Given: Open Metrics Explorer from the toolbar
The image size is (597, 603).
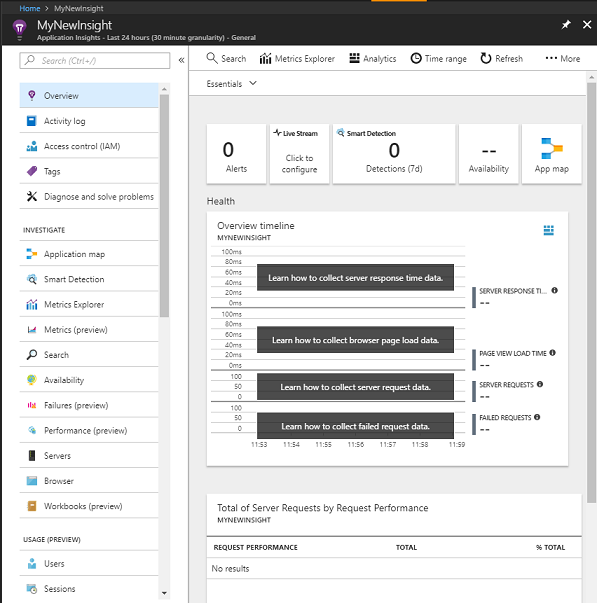Looking at the screenshot, I should coord(297,58).
